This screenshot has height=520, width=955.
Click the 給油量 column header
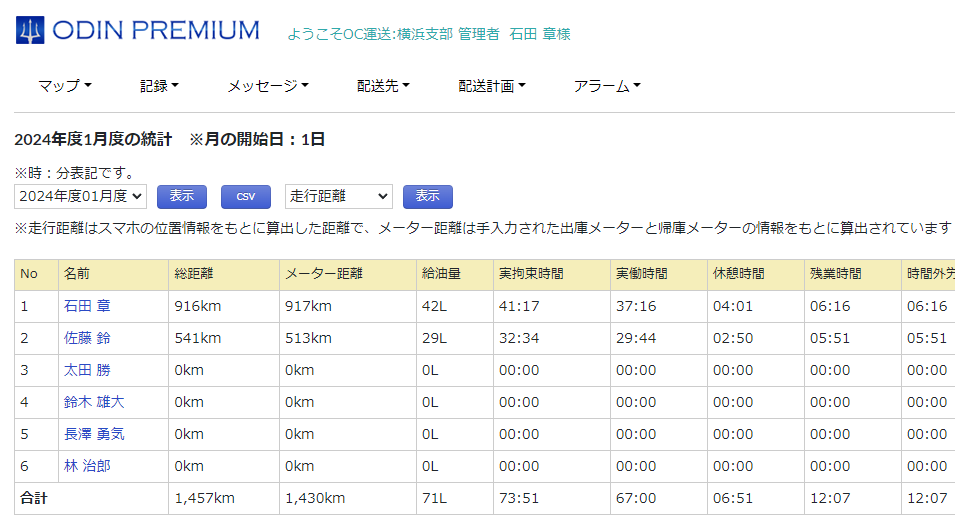(x=441, y=274)
